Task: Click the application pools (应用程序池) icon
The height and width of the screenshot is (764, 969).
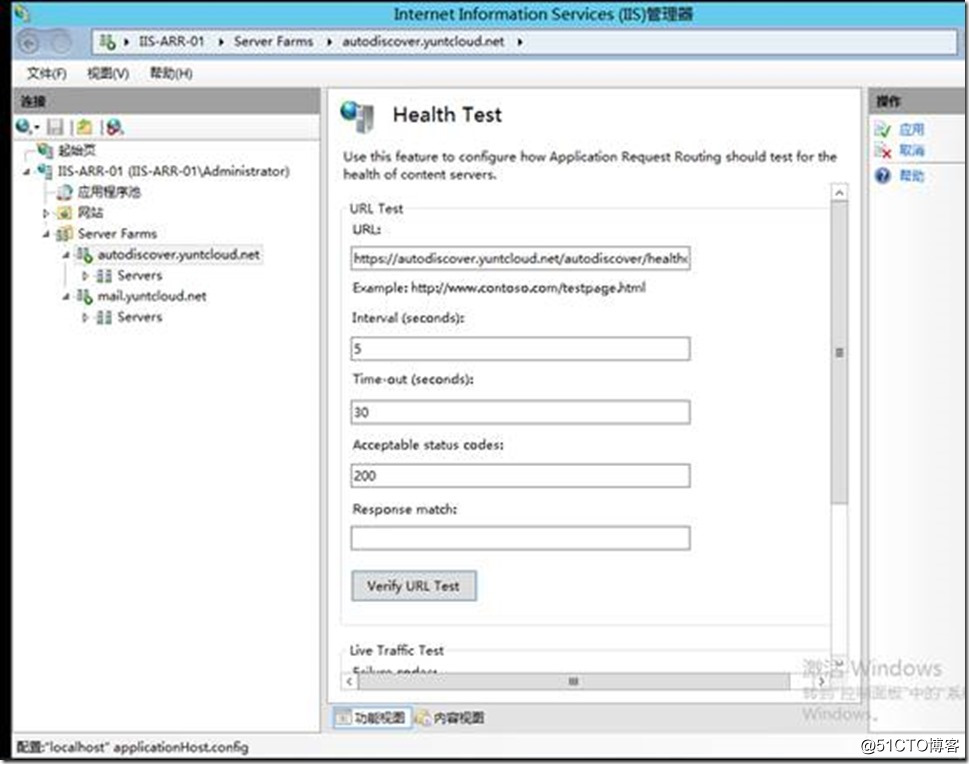Action: pyautogui.click(x=64, y=192)
